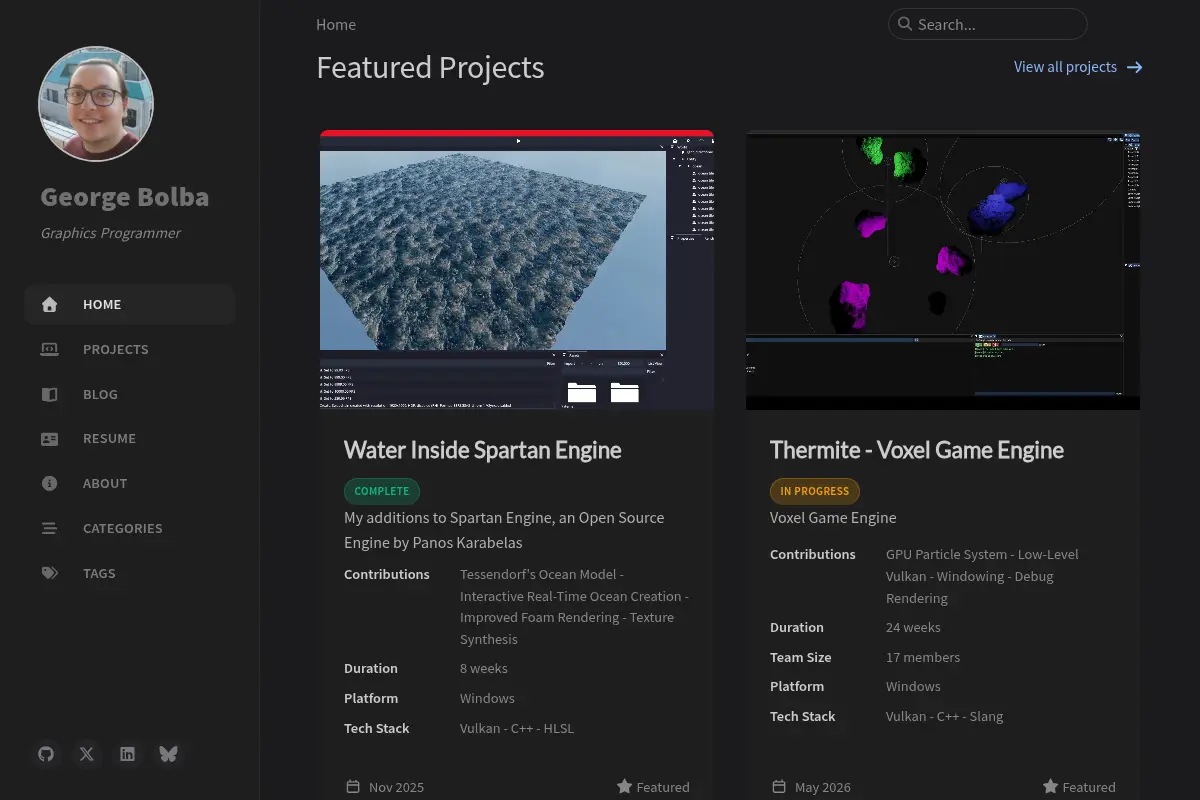Viewport: 1200px width, 800px height.
Task: Click the Home breadcrumb link
Action: point(336,24)
